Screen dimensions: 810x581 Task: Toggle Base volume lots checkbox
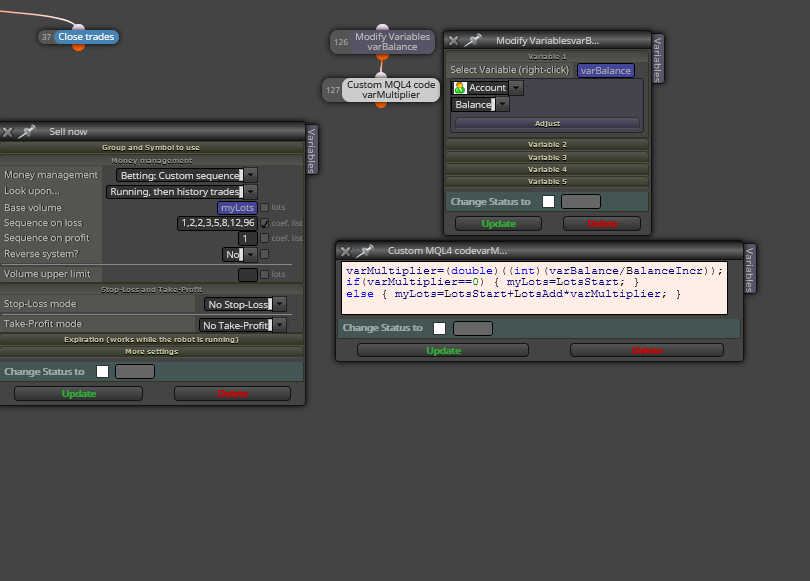pos(264,207)
